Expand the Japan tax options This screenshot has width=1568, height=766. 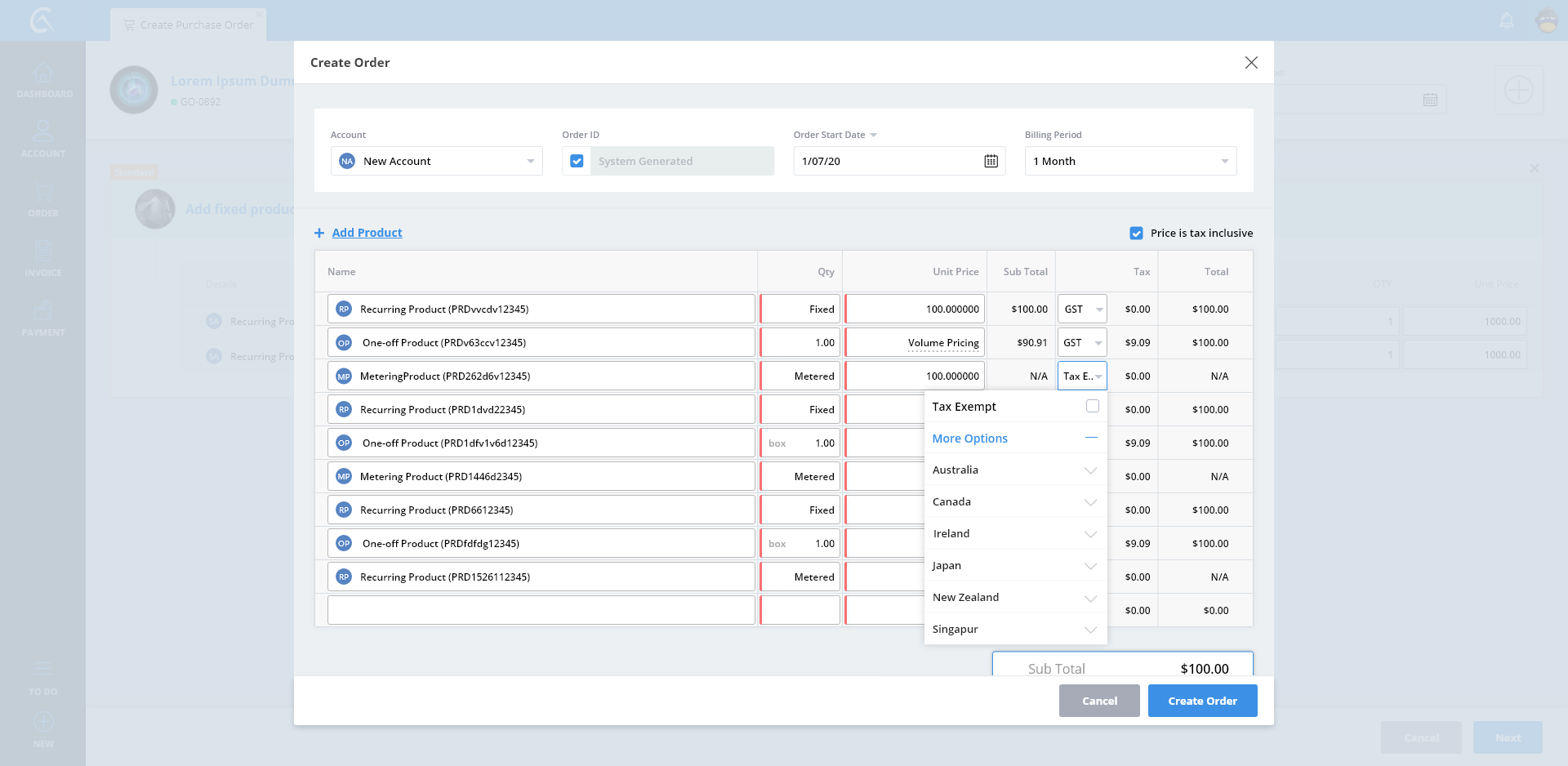coord(1090,566)
